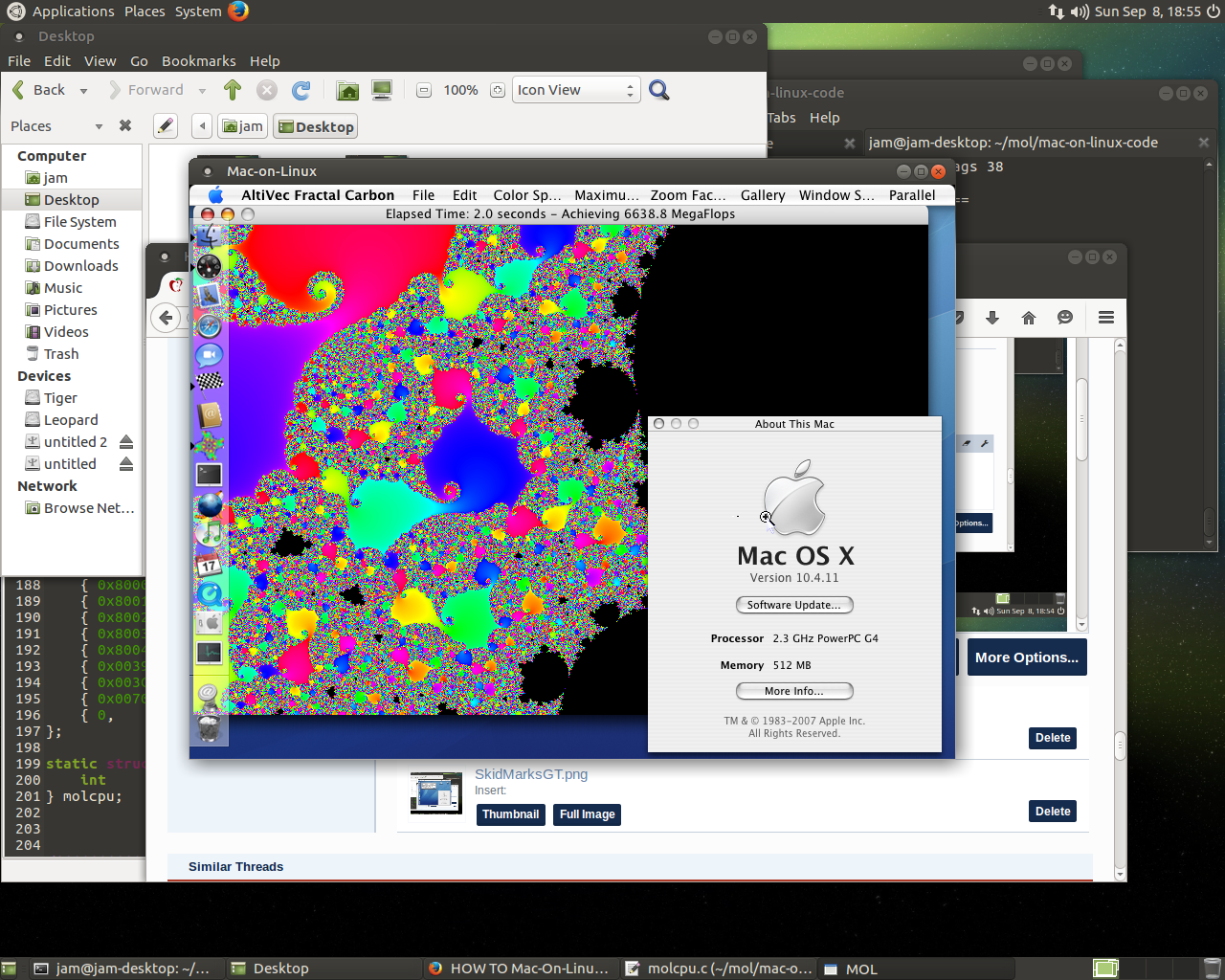
Task: Click More Options button
Action: 1027,657
